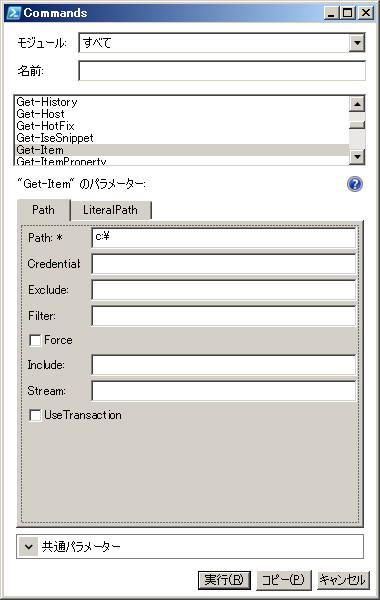Click the 実行(R) run button

click(x=224, y=580)
